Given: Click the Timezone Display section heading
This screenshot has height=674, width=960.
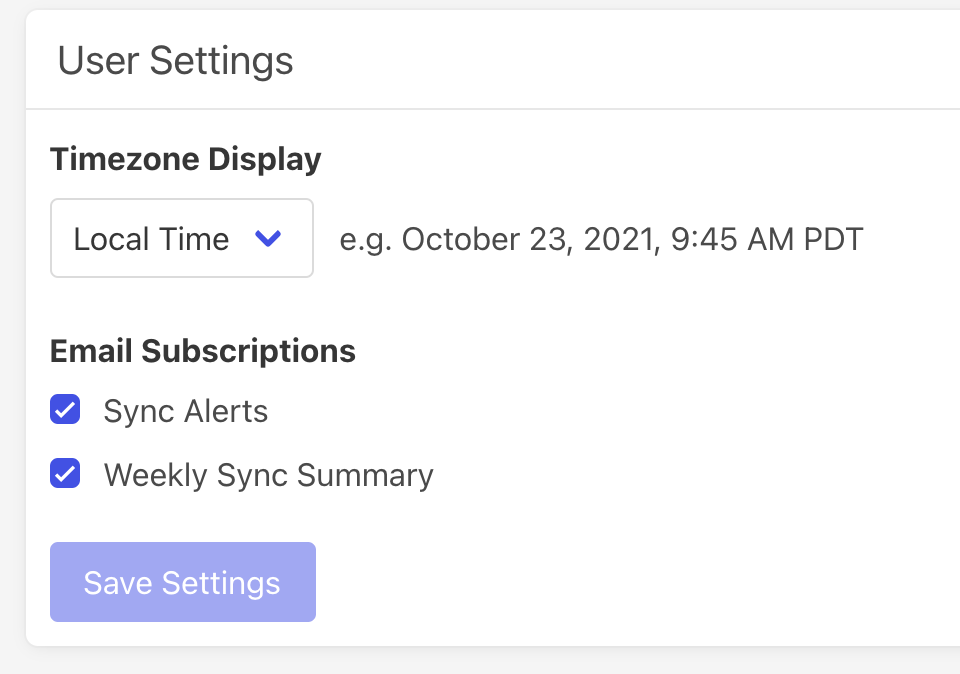Looking at the screenshot, I should [x=186, y=160].
